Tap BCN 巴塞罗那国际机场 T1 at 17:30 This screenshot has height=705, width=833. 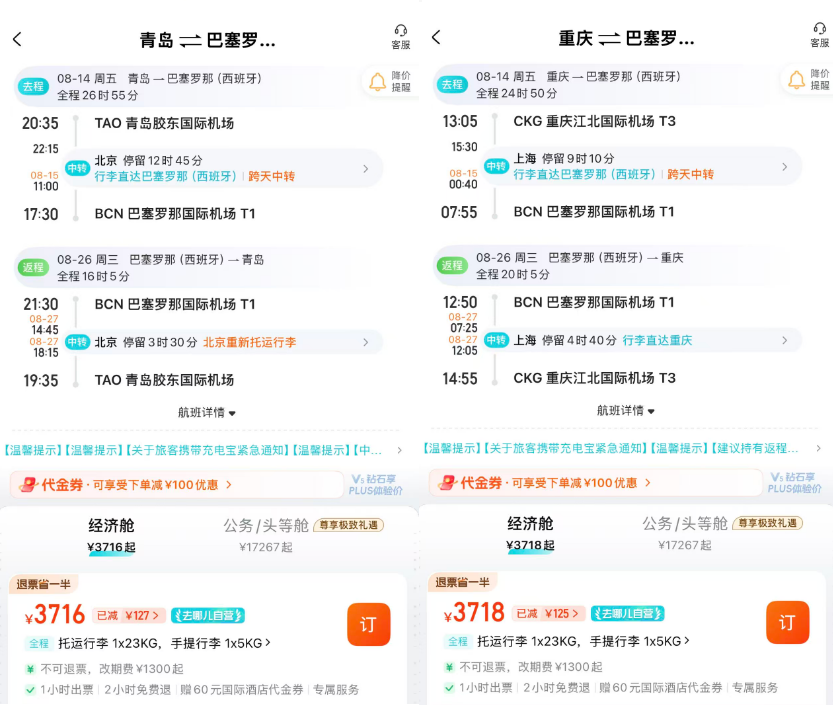[x=175, y=214]
